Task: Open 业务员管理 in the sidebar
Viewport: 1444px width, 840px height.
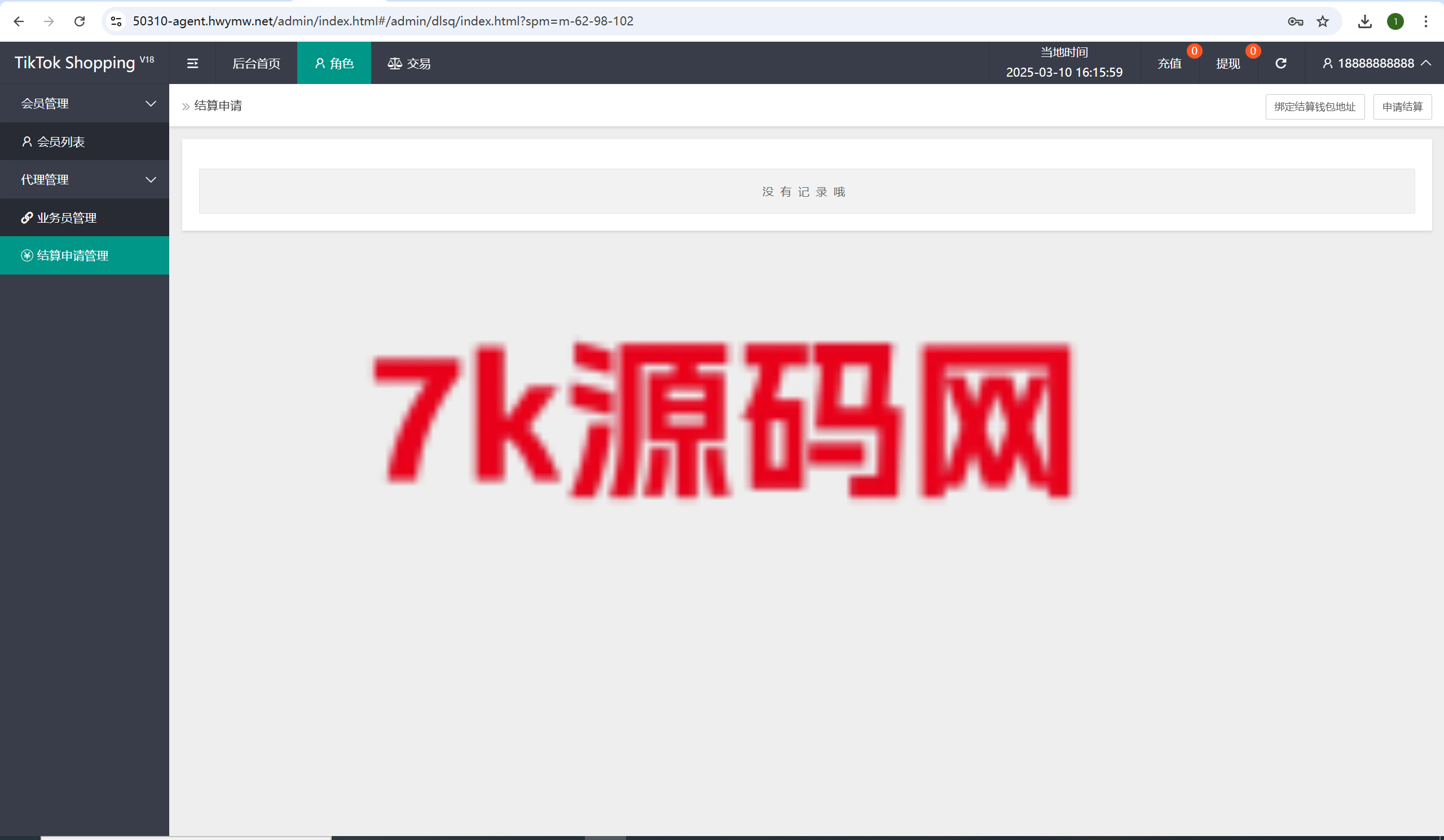Action: pos(84,218)
